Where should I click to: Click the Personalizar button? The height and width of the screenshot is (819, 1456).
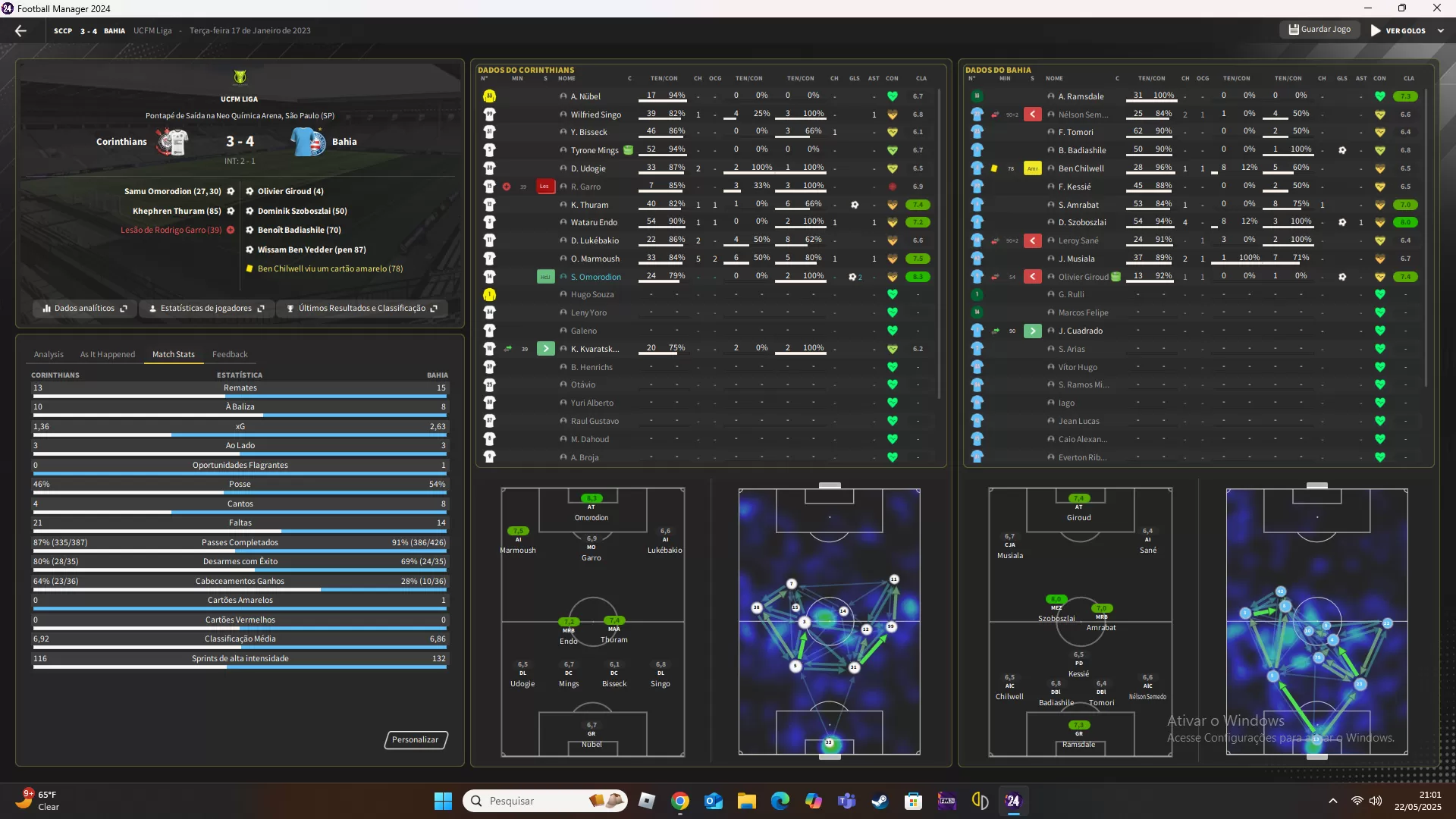click(x=416, y=739)
